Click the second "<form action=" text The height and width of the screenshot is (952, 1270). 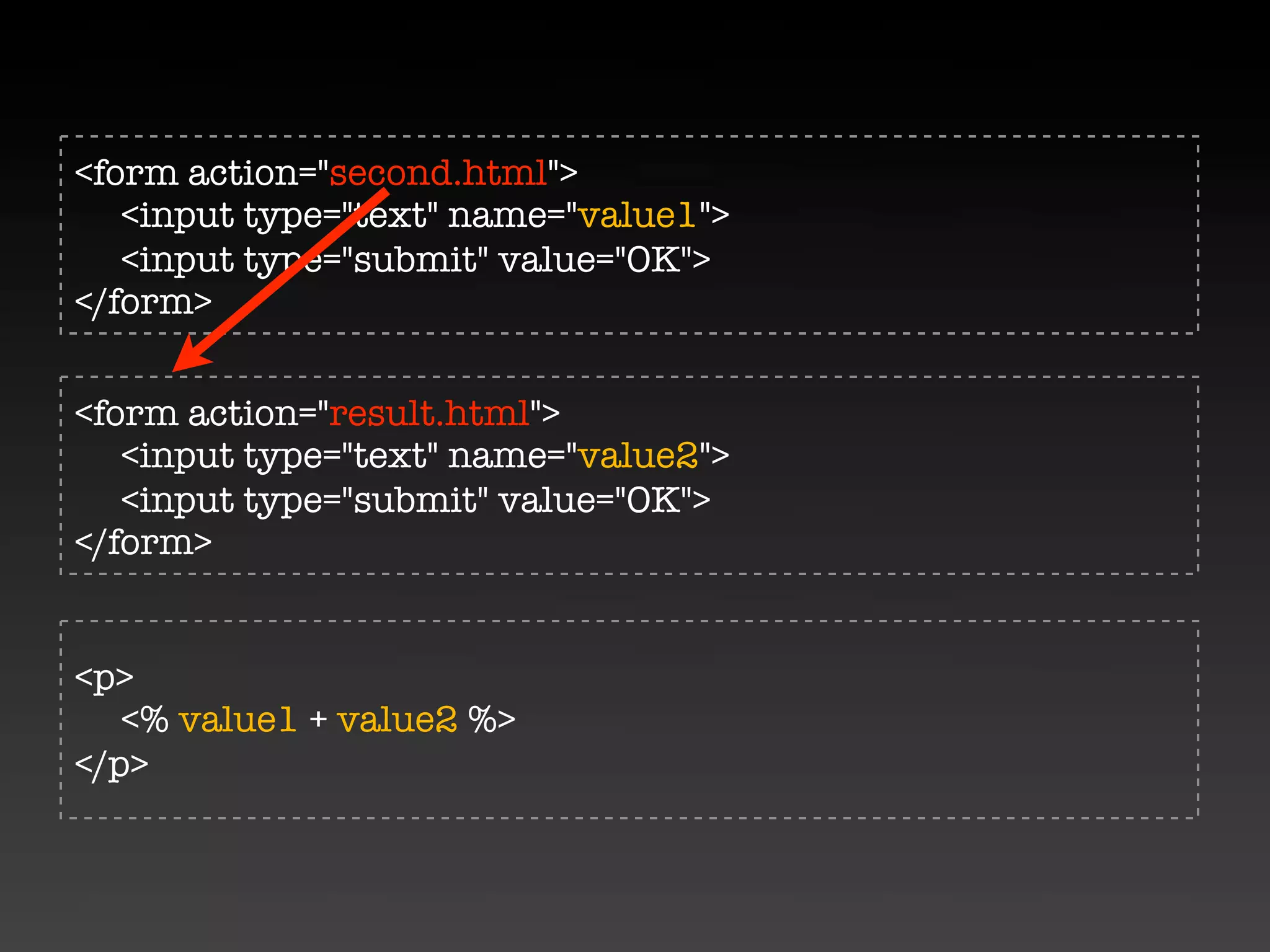[198, 413]
